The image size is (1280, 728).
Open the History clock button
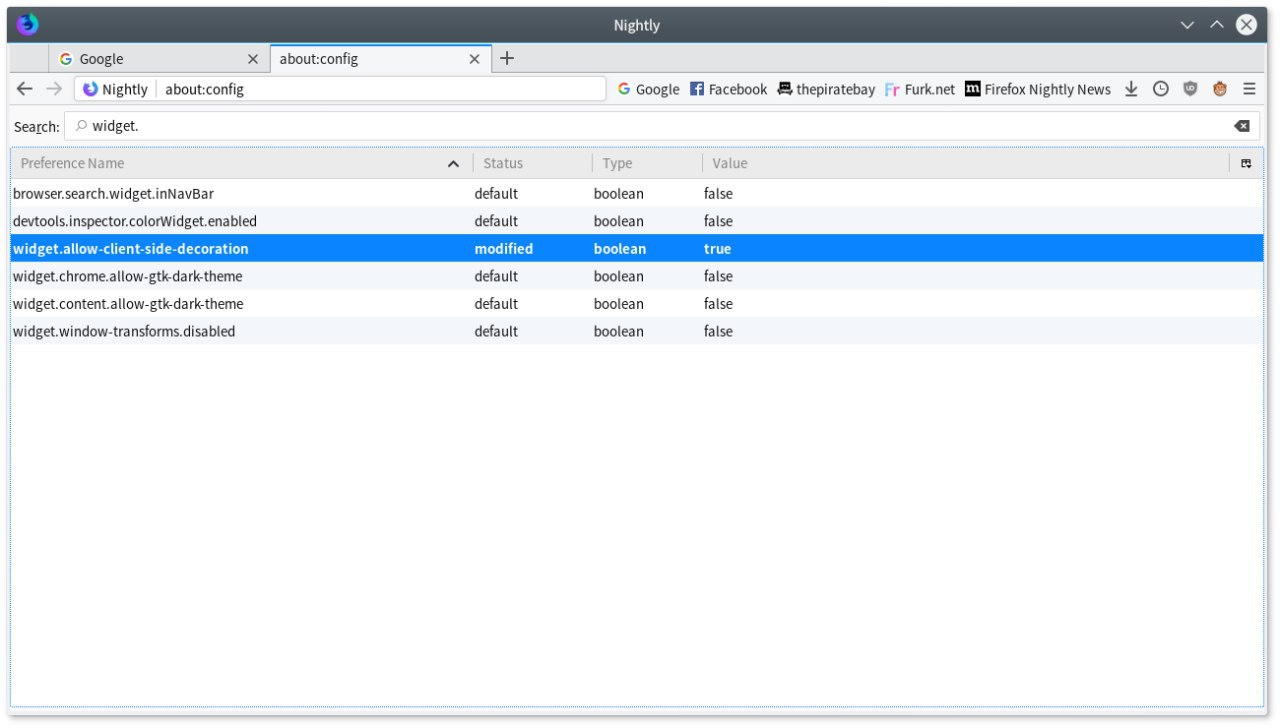pyautogui.click(x=1161, y=89)
